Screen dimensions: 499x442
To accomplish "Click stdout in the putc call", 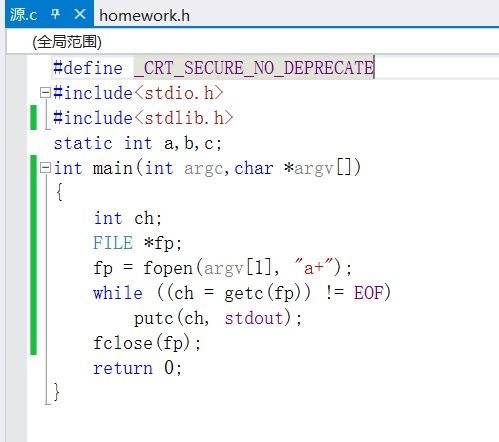I will click(254, 318).
